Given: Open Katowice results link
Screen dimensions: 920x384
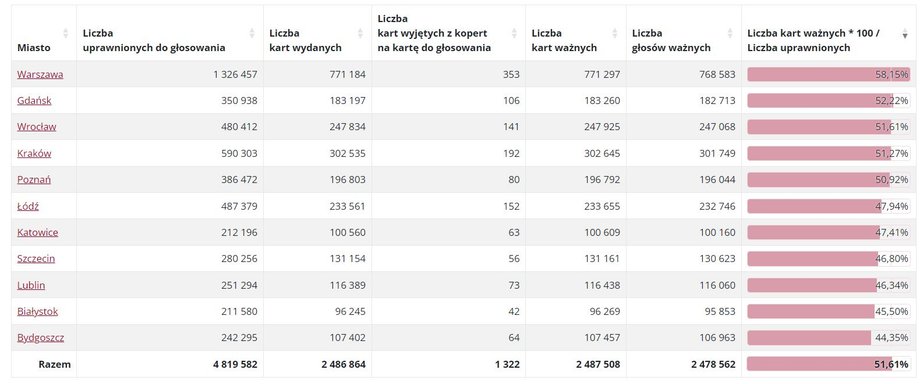Looking at the screenshot, I should pos(38,233).
